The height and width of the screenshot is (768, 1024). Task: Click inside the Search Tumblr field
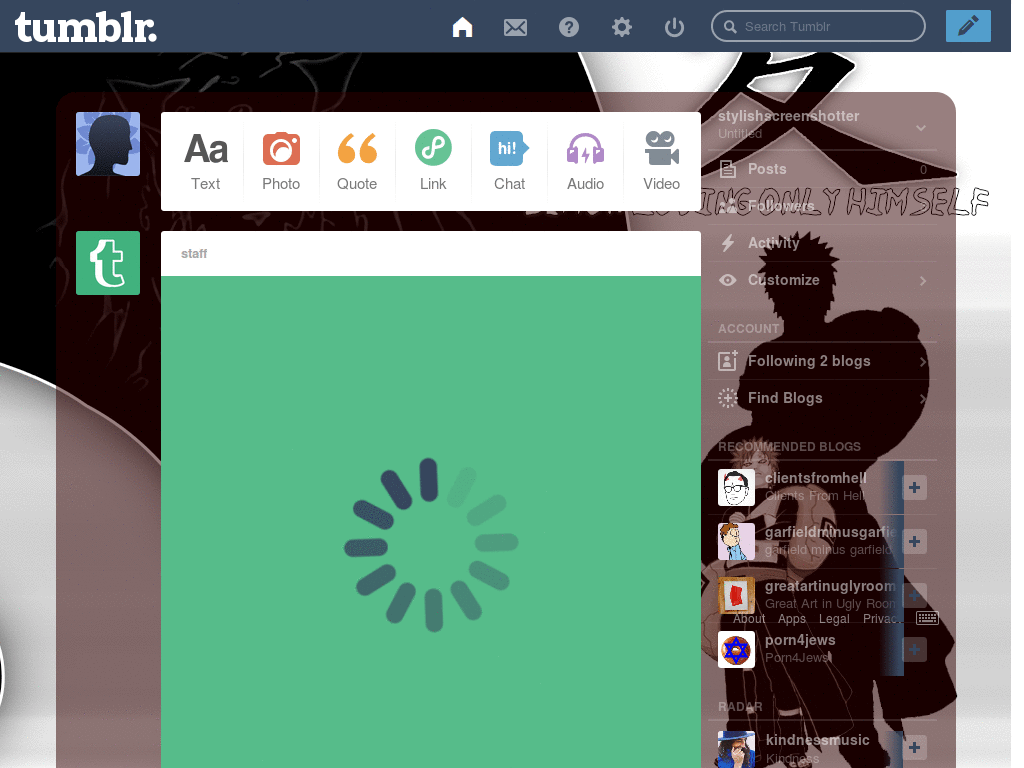pos(818,26)
